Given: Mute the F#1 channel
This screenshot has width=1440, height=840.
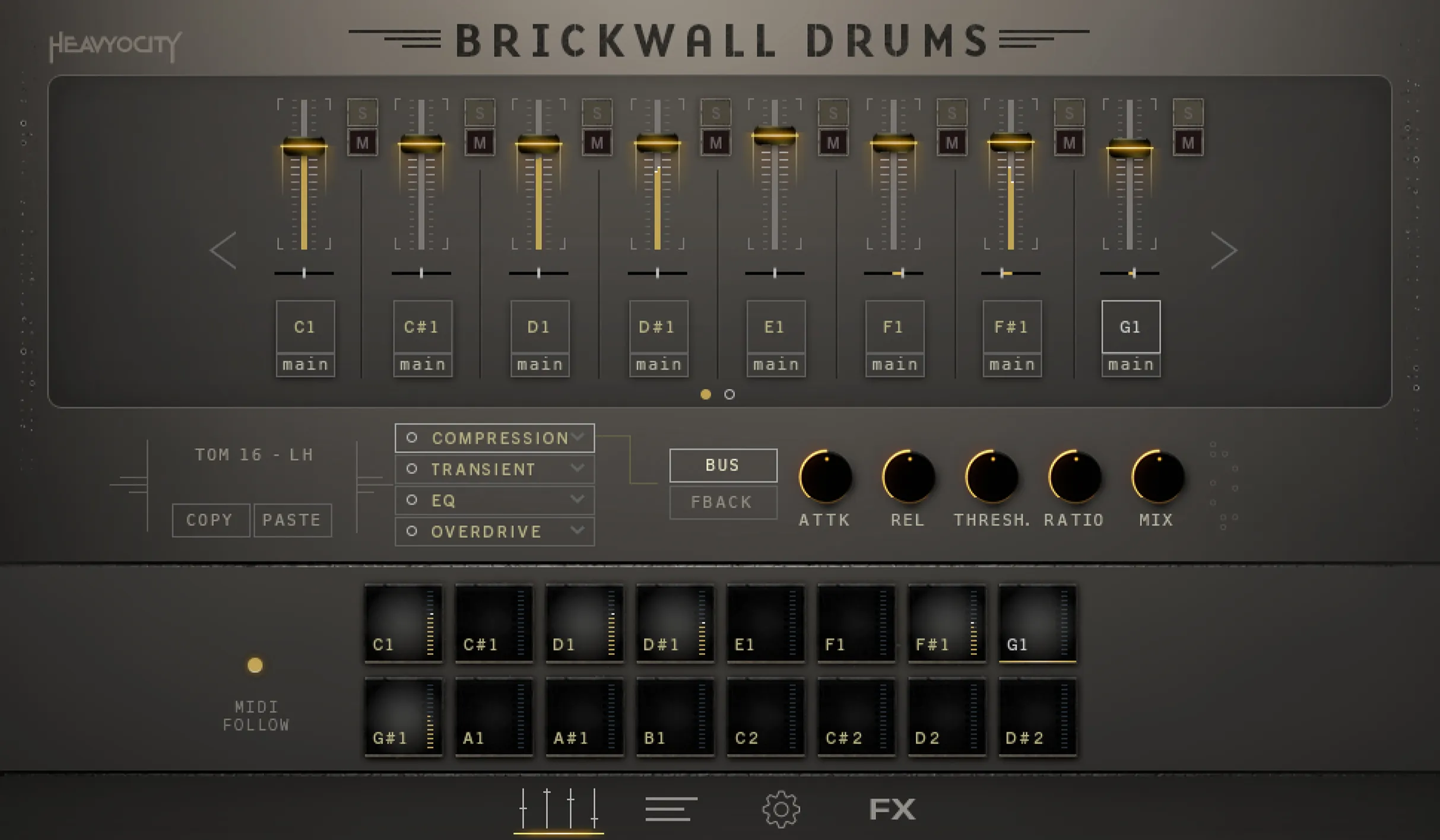Looking at the screenshot, I should click(1069, 143).
